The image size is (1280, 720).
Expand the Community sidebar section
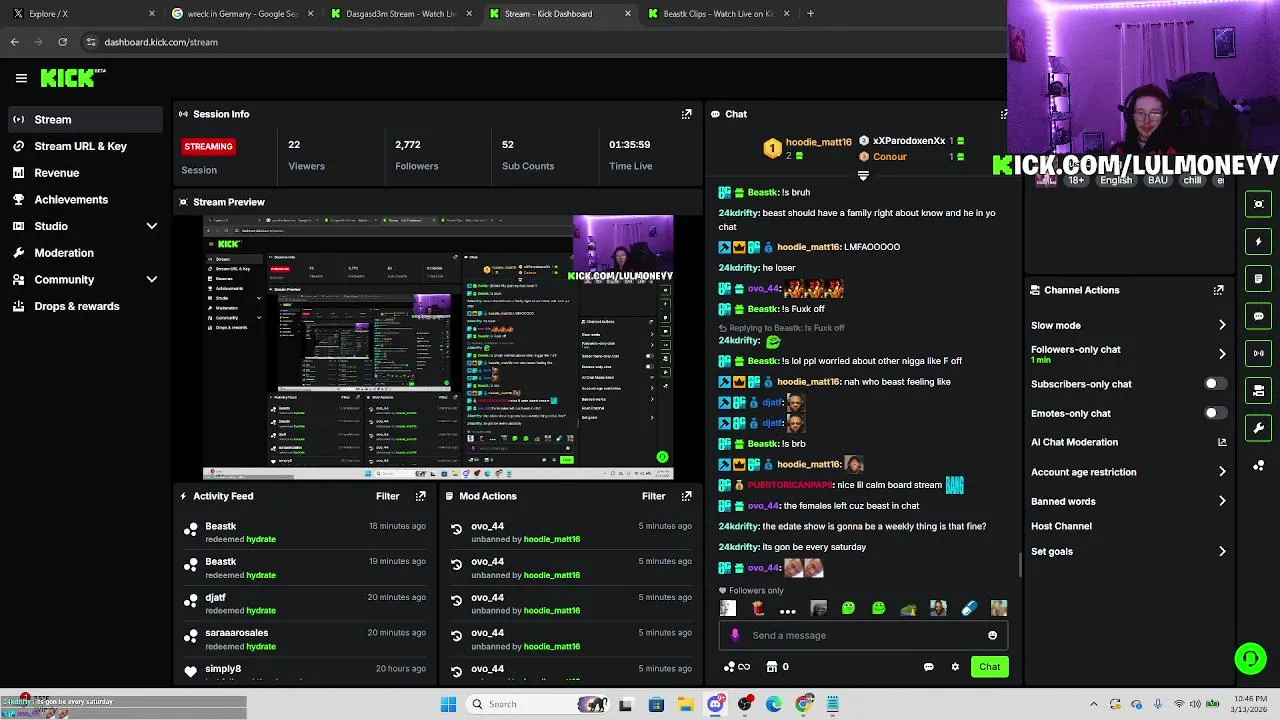(x=152, y=280)
